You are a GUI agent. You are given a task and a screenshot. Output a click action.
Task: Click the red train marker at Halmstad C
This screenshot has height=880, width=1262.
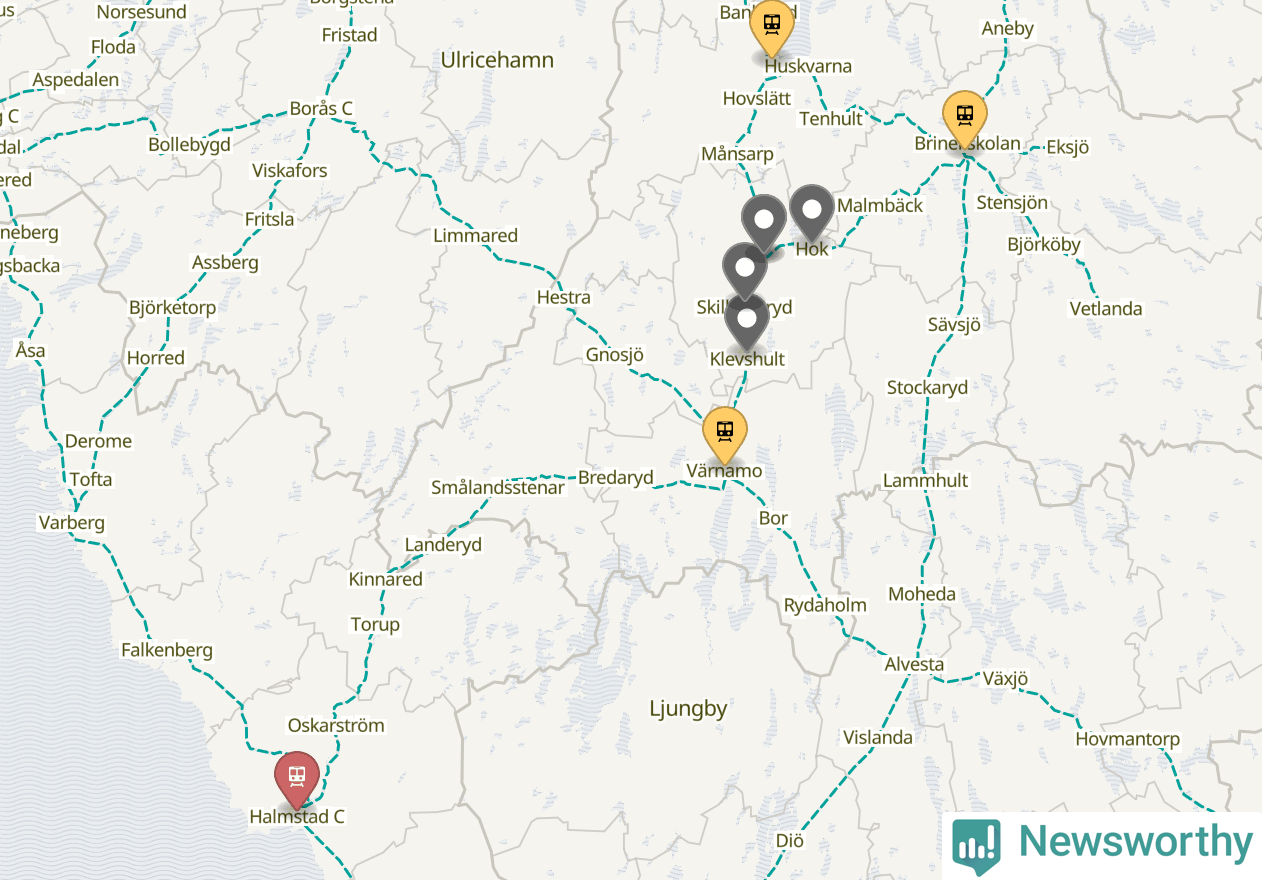pyautogui.click(x=297, y=777)
